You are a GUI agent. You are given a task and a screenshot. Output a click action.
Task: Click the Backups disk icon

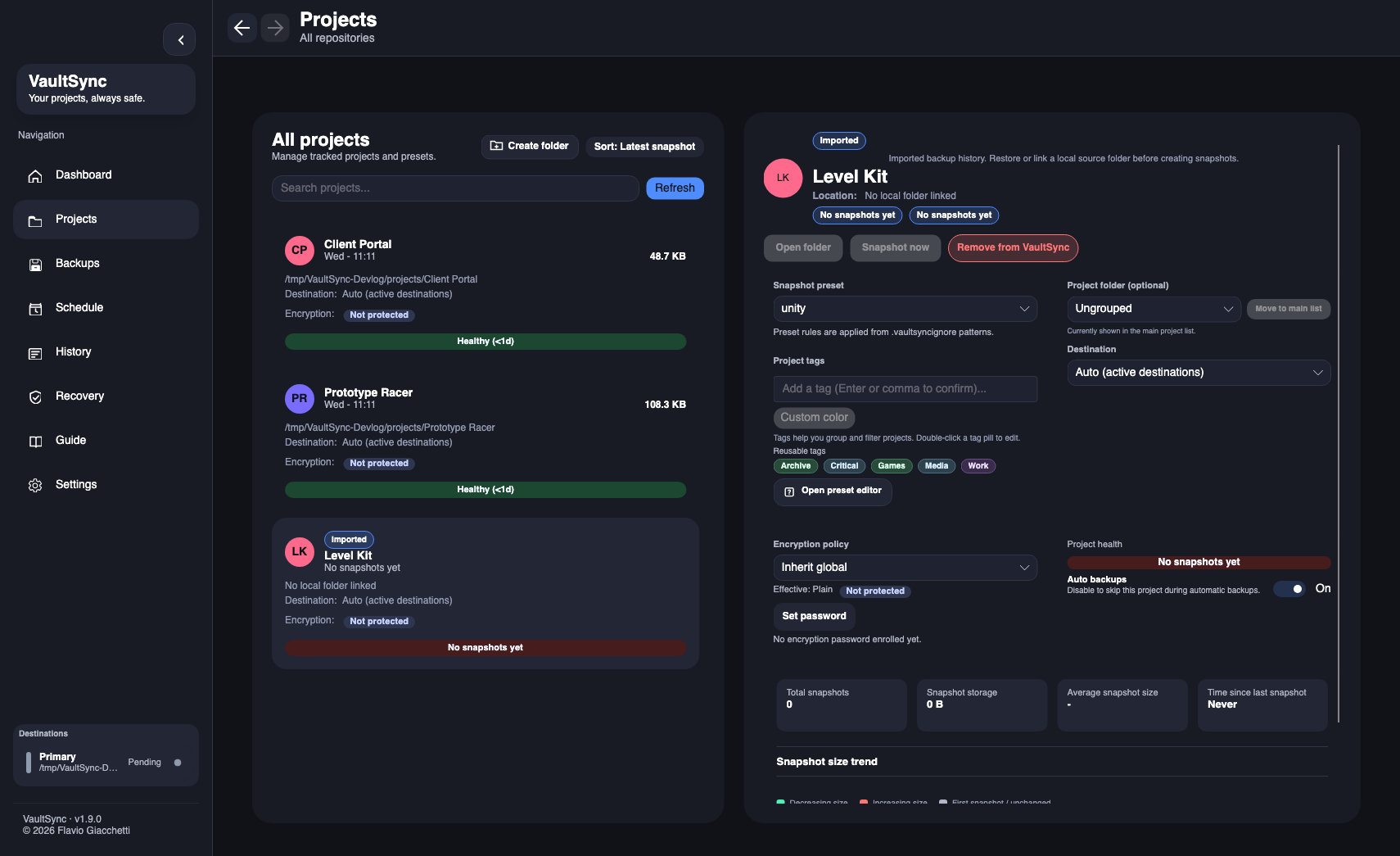click(x=35, y=265)
